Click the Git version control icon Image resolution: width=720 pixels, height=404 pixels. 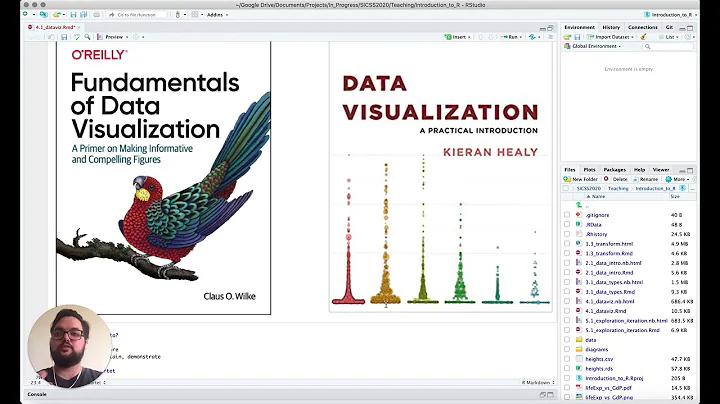pos(178,15)
